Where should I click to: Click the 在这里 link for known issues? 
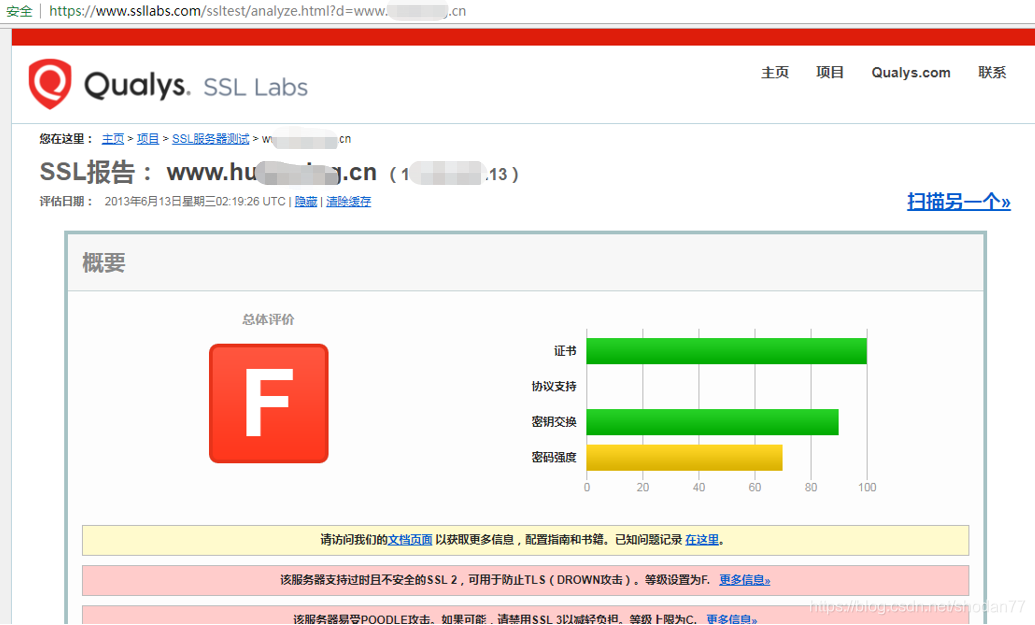pos(702,540)
